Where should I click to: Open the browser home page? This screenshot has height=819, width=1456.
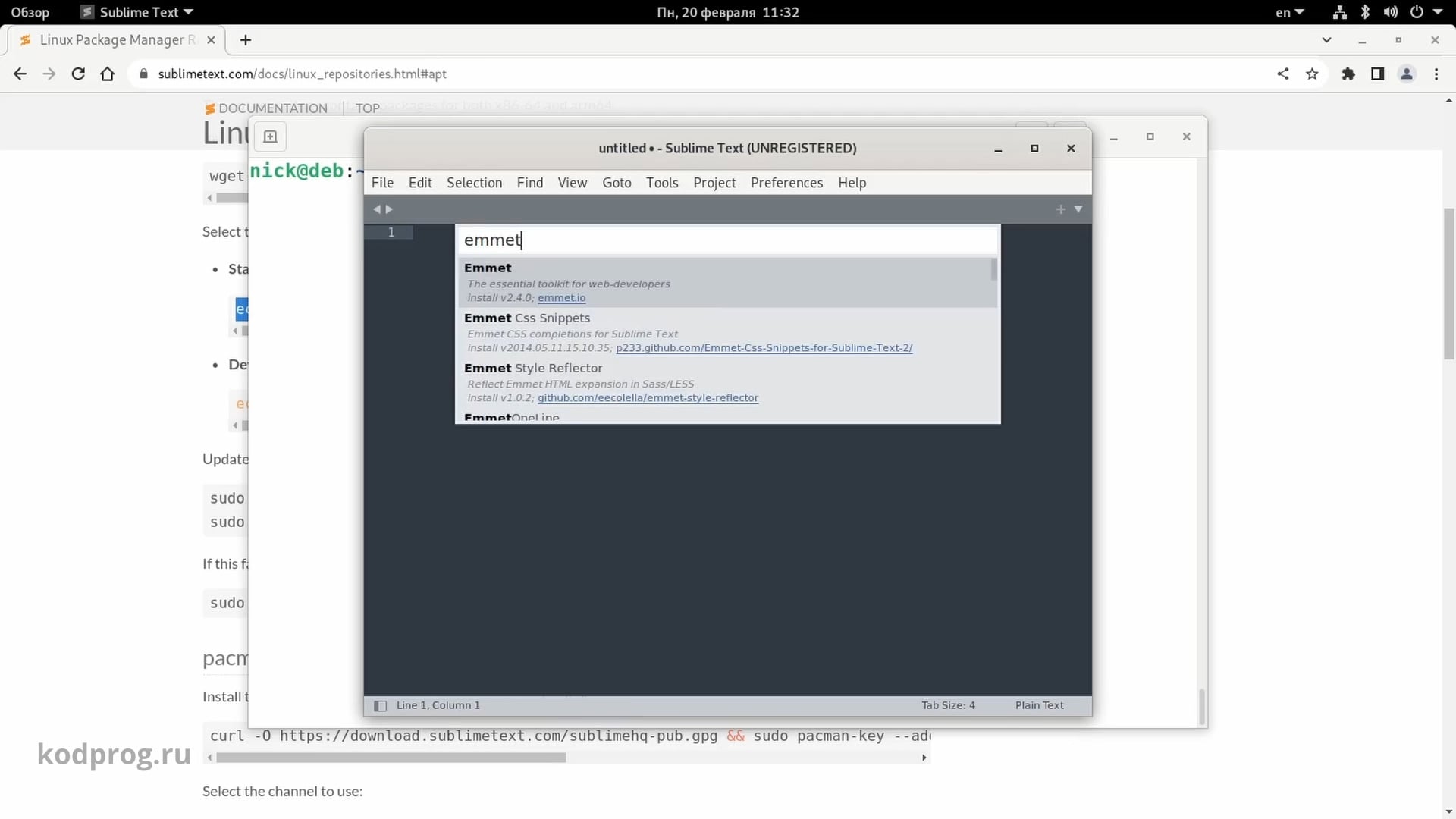tap(108, 74)
